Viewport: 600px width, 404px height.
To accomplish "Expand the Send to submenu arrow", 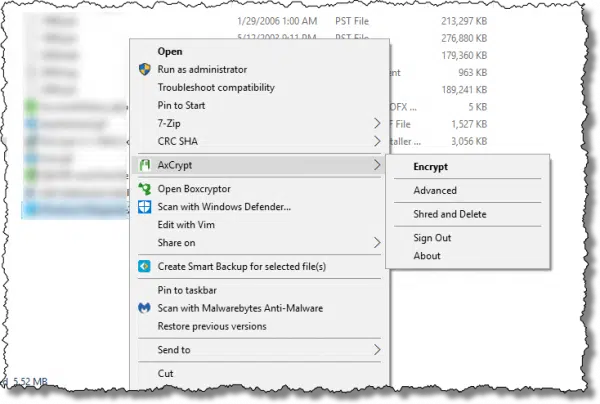I will click(x=377, y=349).
